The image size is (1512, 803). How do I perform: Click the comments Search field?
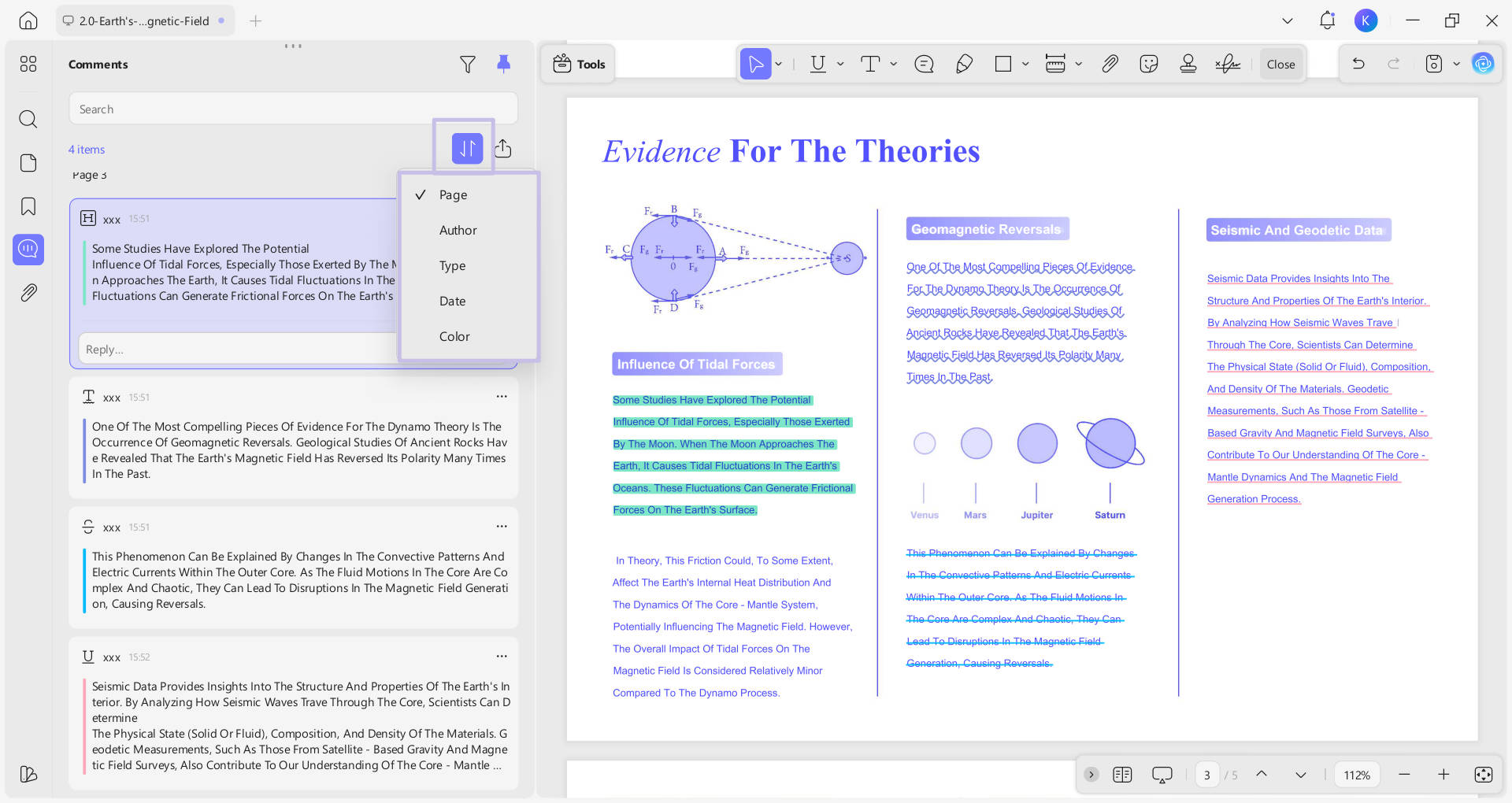pos(293,109)
